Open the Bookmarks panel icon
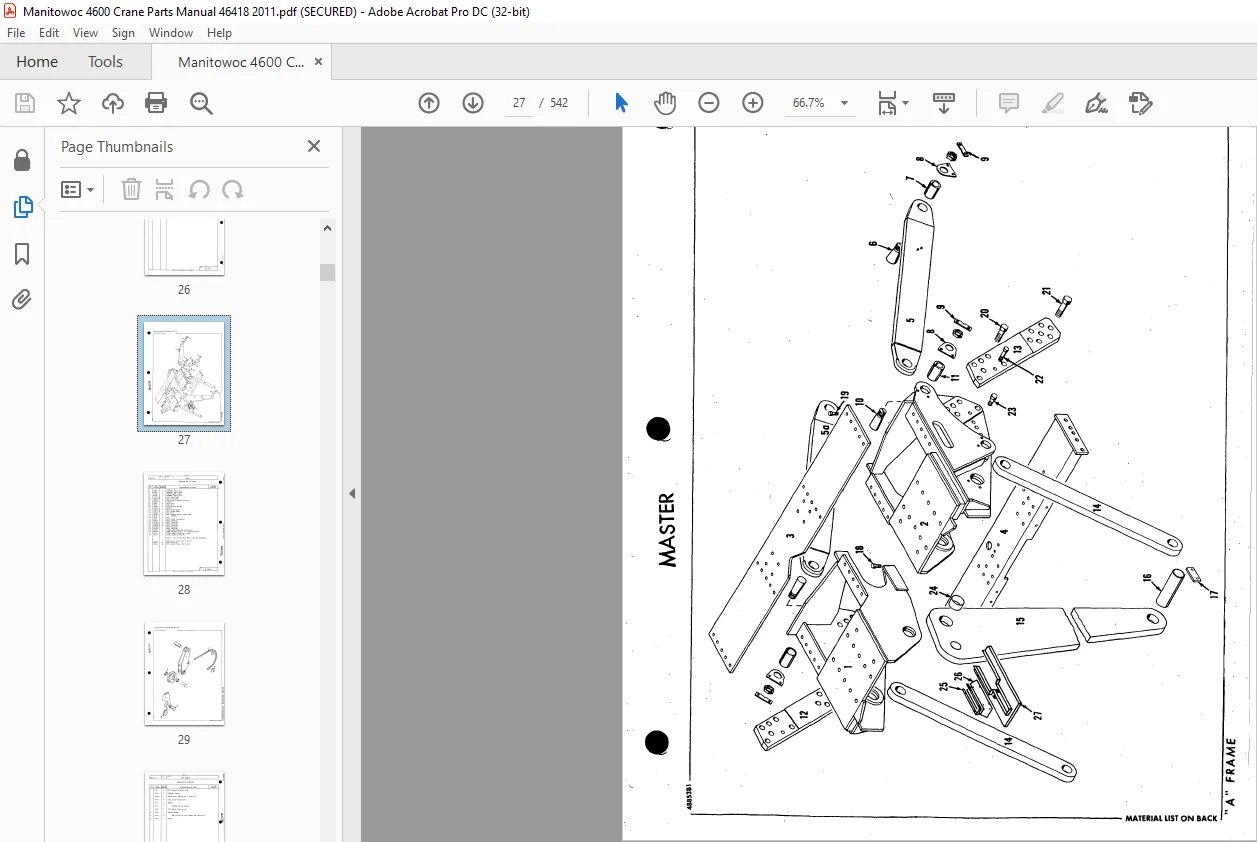Screen dimensions: 1257x842 pyautogui.click(x=22, y=254)
